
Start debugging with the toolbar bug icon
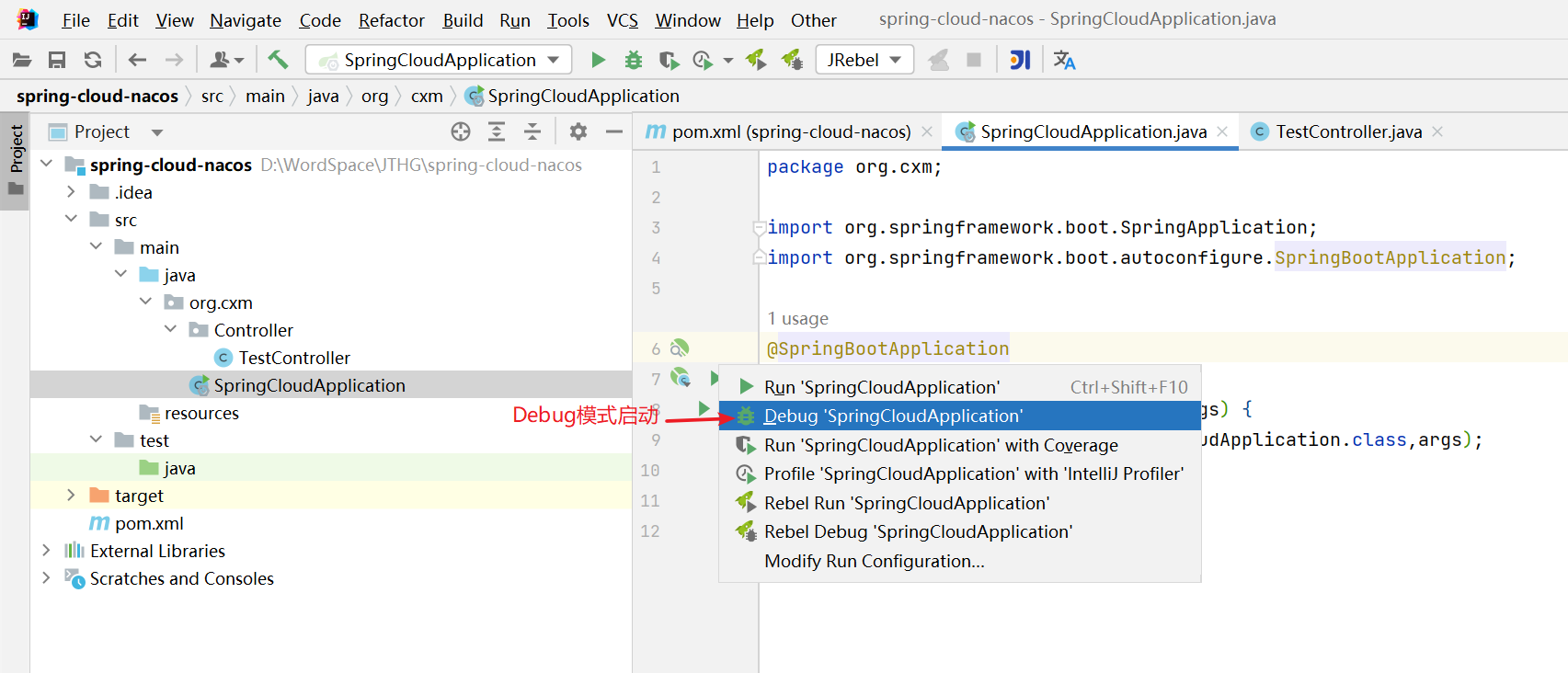pyautogui.click(x=634, y=61)
